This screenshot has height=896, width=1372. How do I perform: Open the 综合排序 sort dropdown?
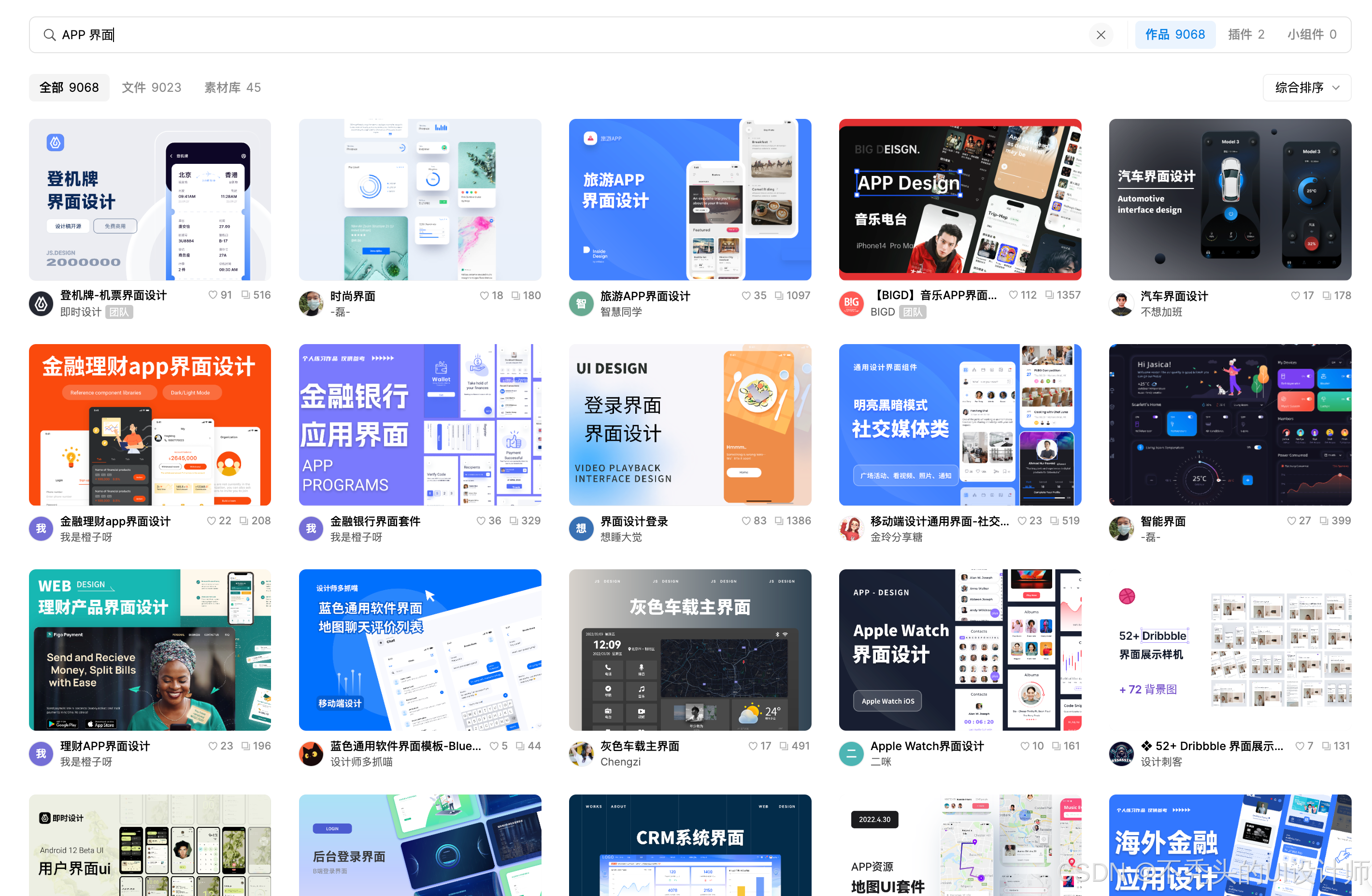(x=1306, y=87)
